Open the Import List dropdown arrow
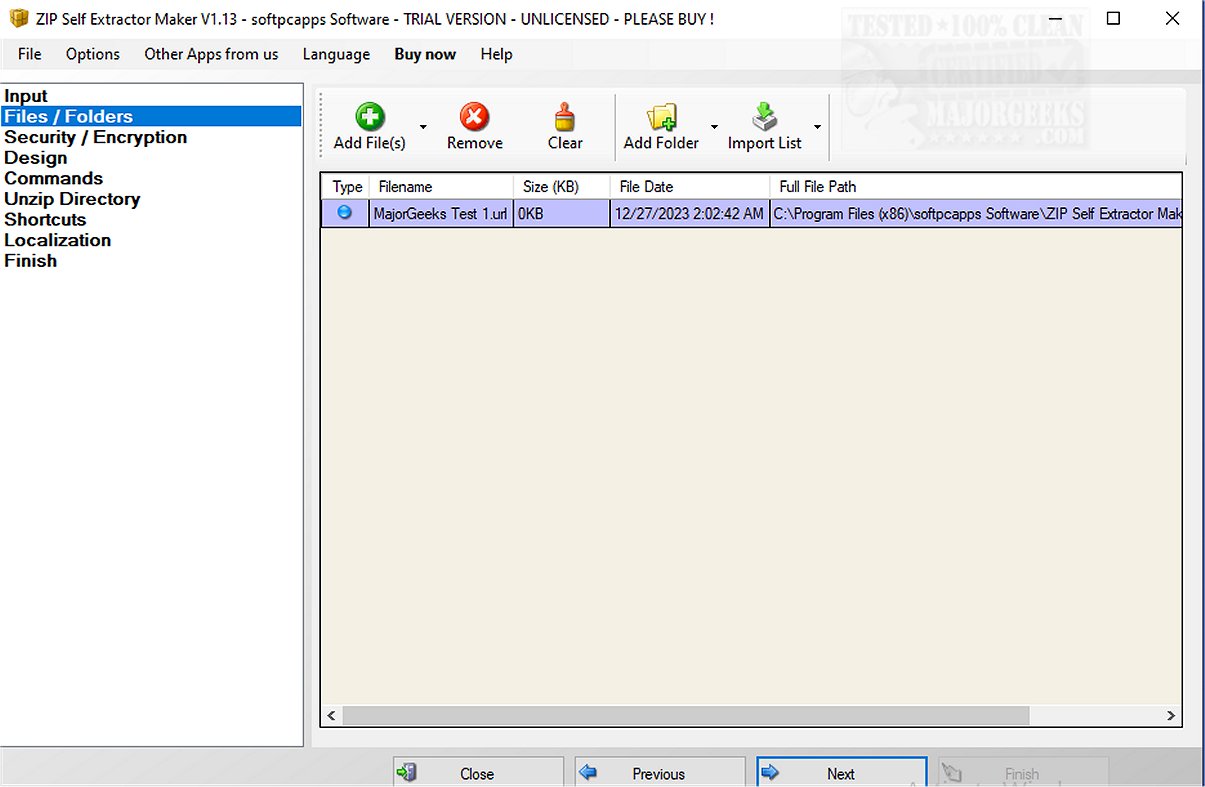Image resolution: width=1205 pixels, height=787 pixels. click(817, 127)
